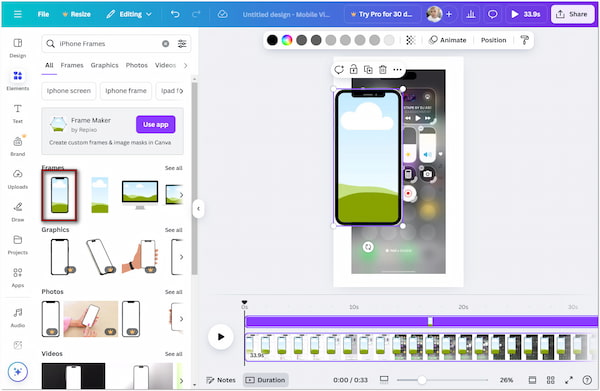The image size is (600, 391).
Task: Open the File menu
Action: [43, 14]
